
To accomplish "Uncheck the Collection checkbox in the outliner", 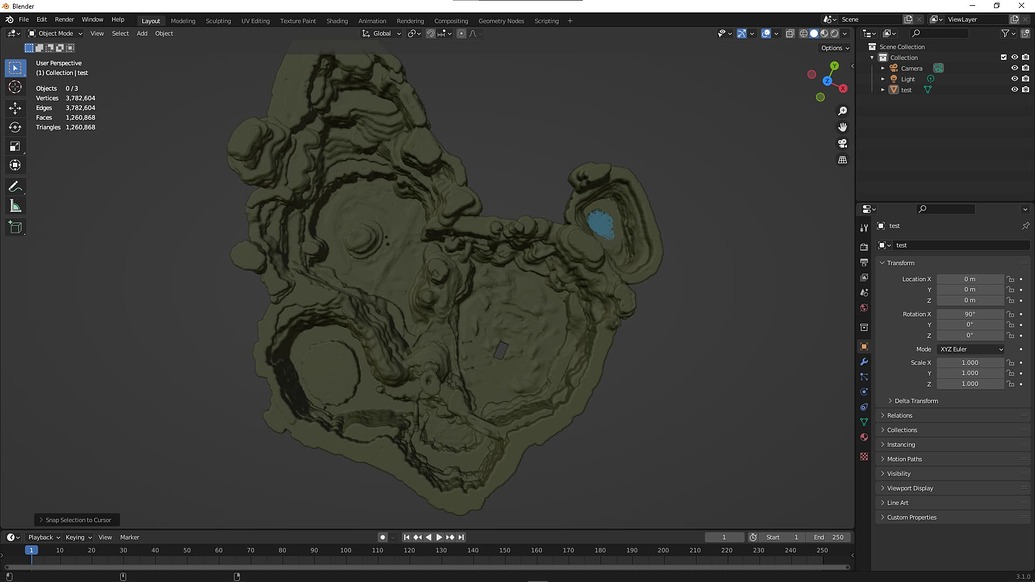I will (1003, 57).
